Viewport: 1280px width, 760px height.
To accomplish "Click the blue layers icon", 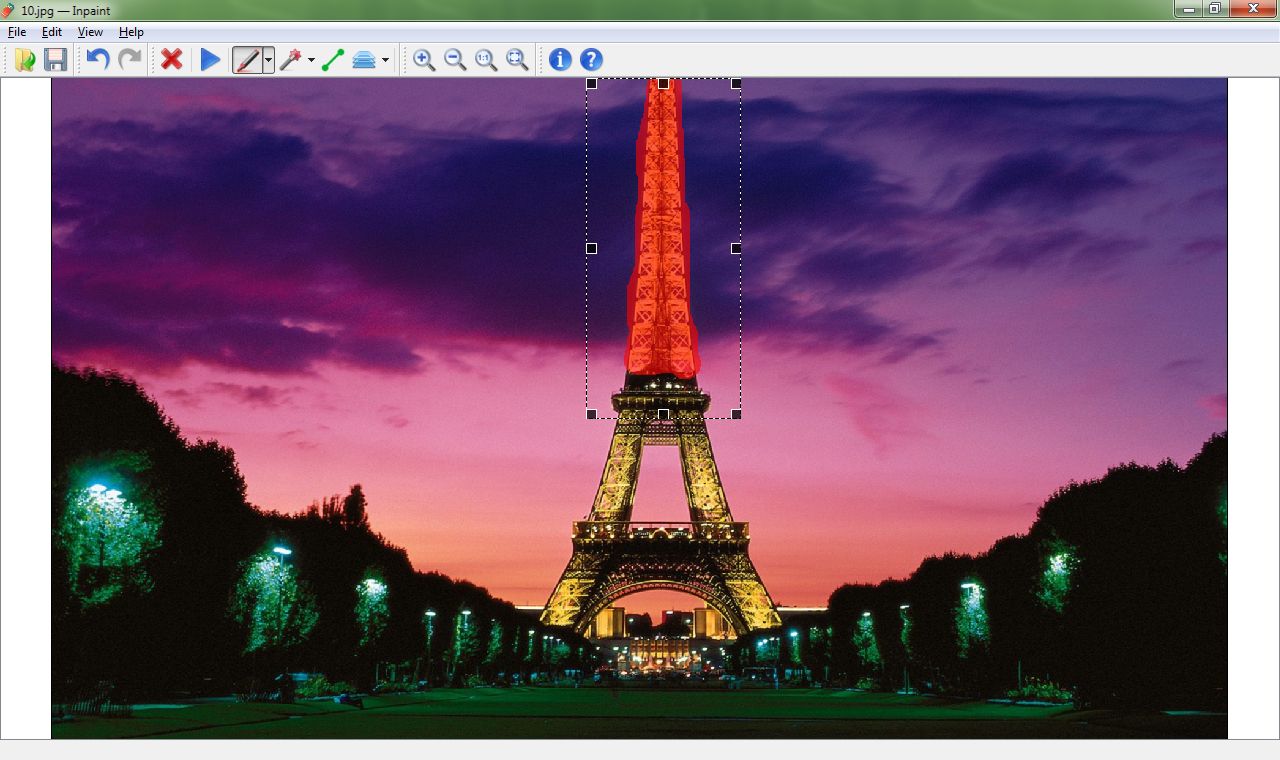I will tap(364, 60).
